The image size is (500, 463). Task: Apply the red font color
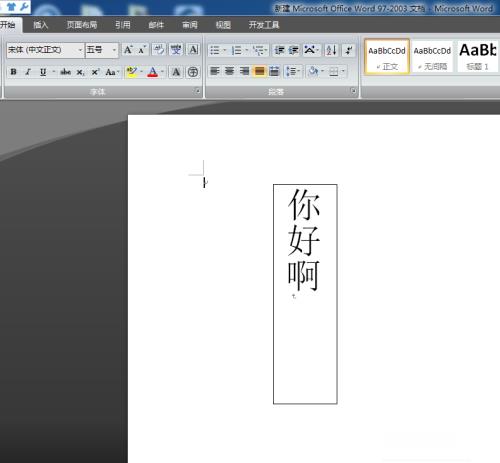coord(153,72)
